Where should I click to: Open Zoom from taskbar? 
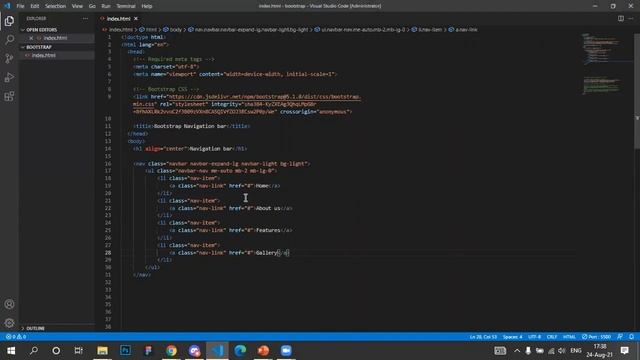pyautogui.click(x=286, y=351)
